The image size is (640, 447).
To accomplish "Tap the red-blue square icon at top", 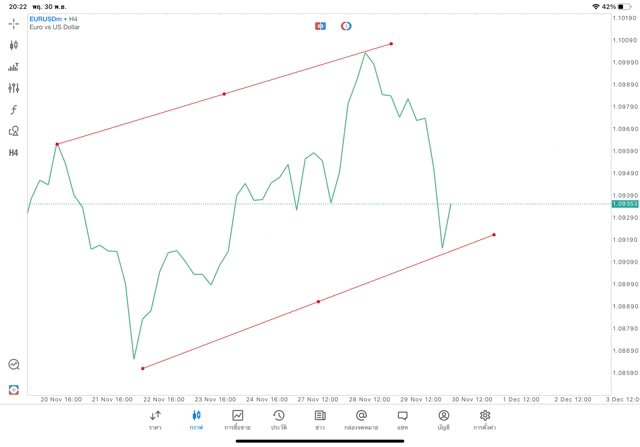I will click(x=320, y=25).
